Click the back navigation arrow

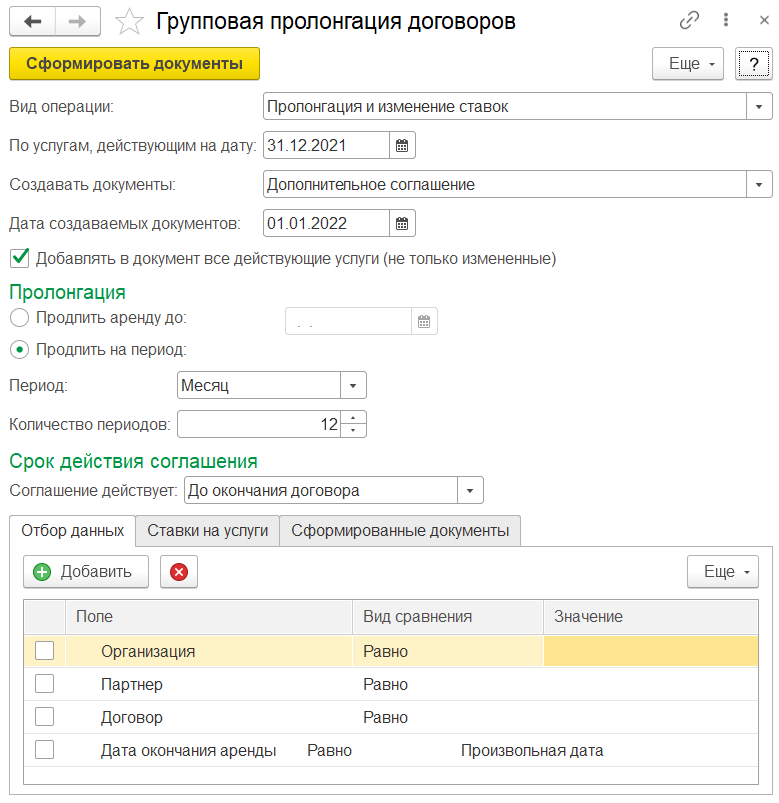(32, 21)
